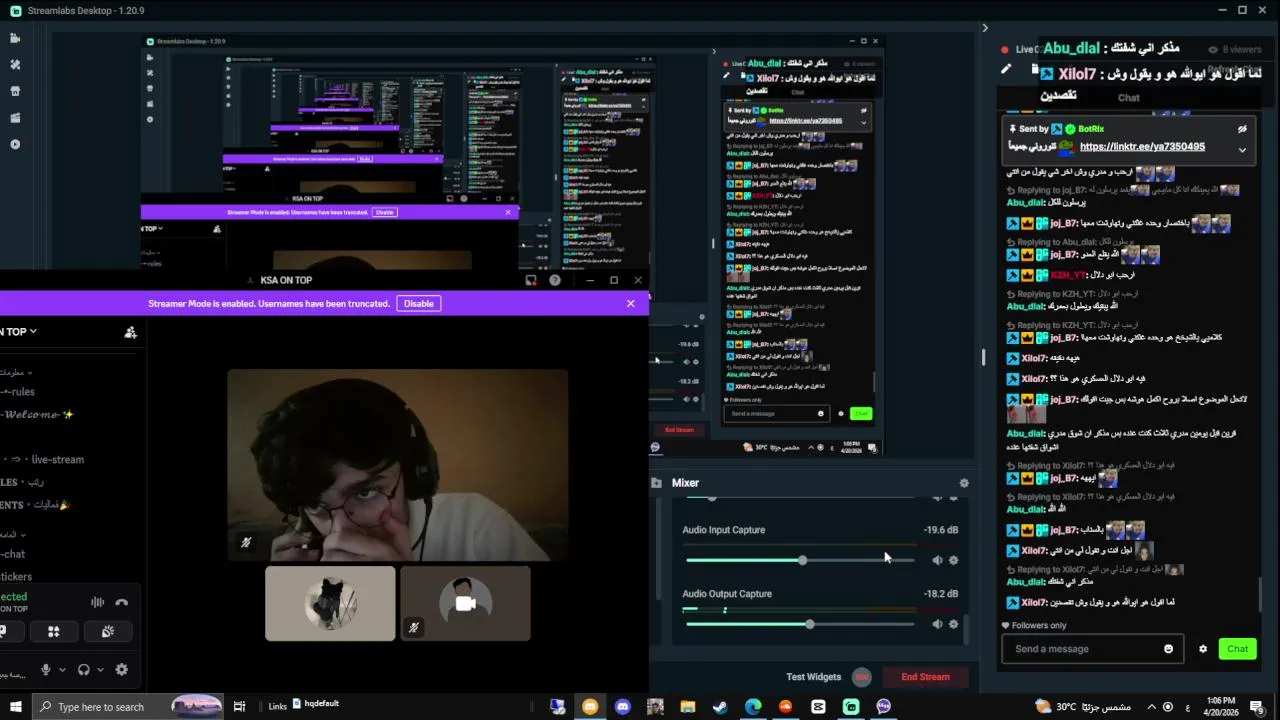This screenshot has height=720, width=1280.
Task: Open the rules channel in Discord
Action: 18,392
